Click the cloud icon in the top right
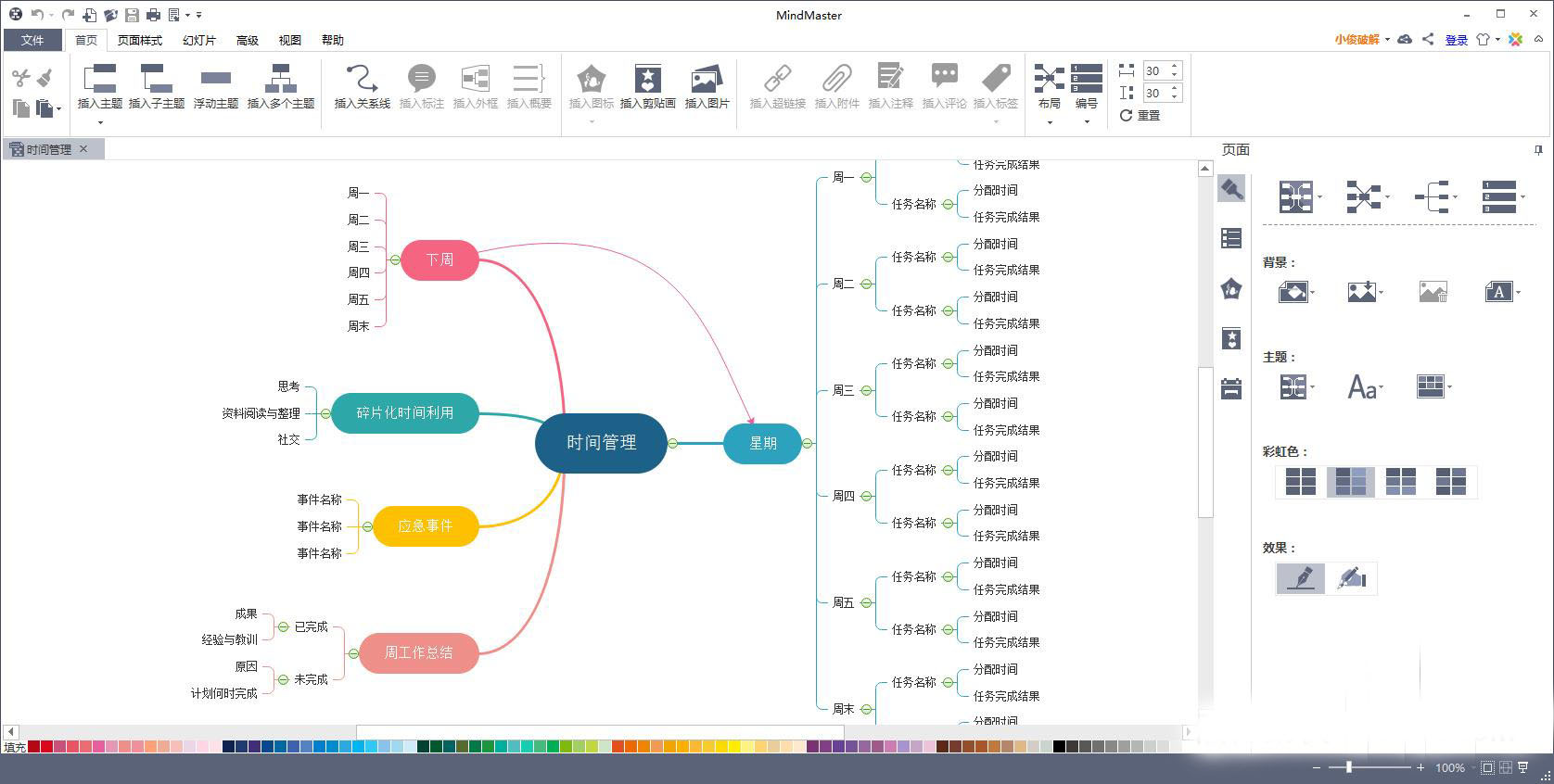The image size is (1554, 784). point(1405,39)
